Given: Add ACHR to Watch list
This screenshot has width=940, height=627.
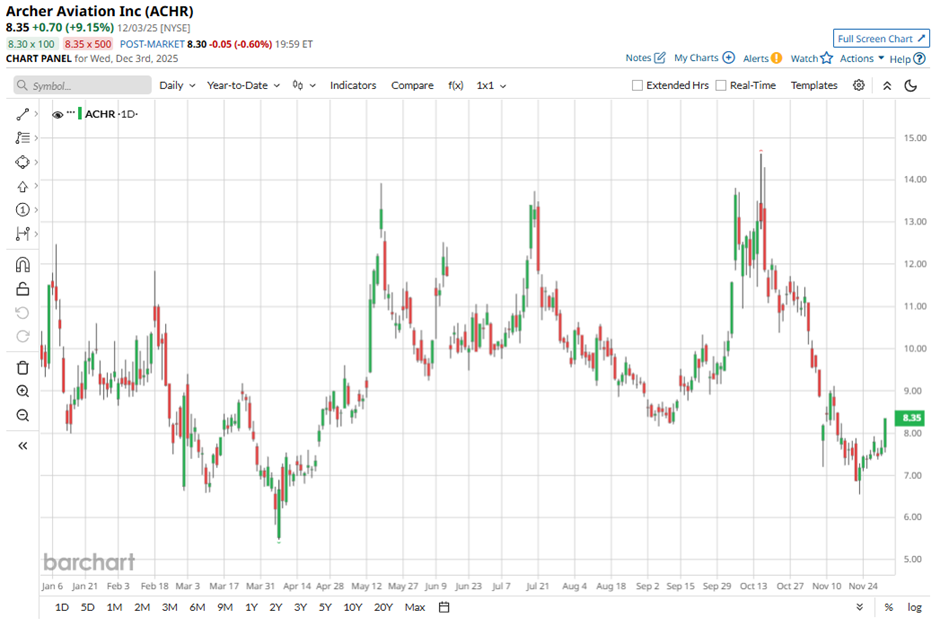Looking at the screenshot, I should pyautogui.click(x=804, y=58).
